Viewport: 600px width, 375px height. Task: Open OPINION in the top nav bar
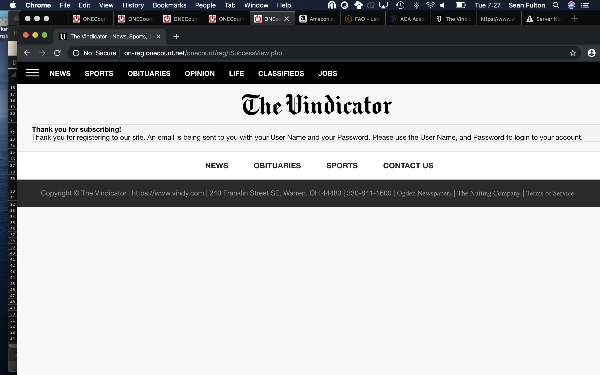[199, 73]
